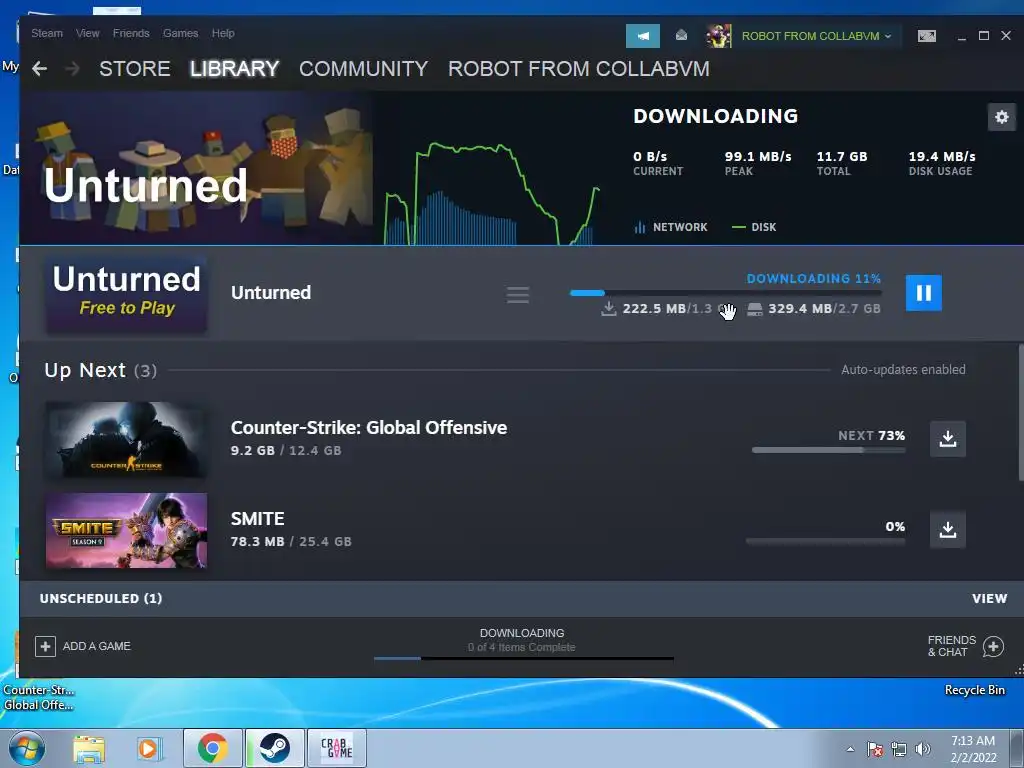1024x768 pixels.
Task: Expand the UNSCHEDULED (1) section
Action: [101, 599]
